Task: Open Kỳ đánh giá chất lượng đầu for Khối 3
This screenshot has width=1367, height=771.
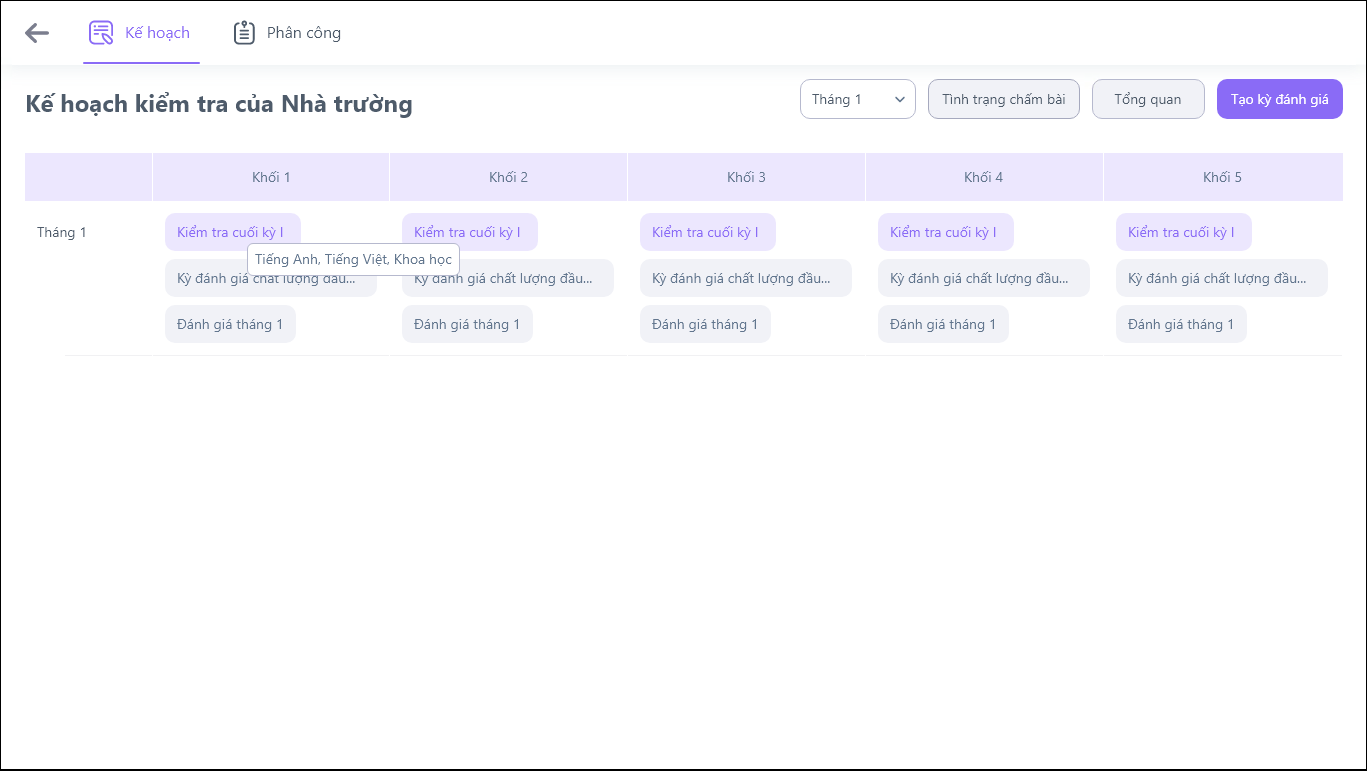Action: (x=745, y=278)
